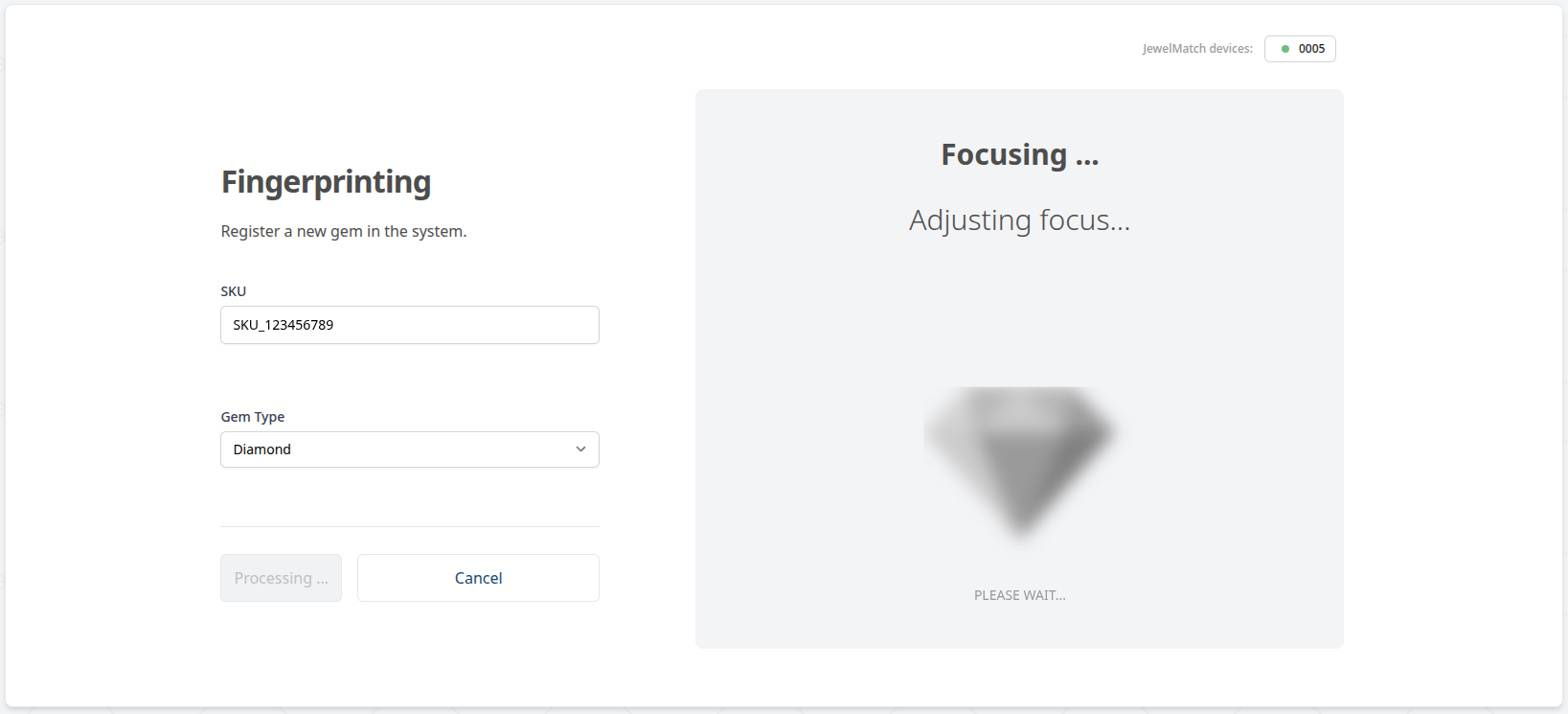The height and width of the screenshot is (714, 1568).
Task: Click the JewelMatch devices label
Action: (x=1196, y=48)
